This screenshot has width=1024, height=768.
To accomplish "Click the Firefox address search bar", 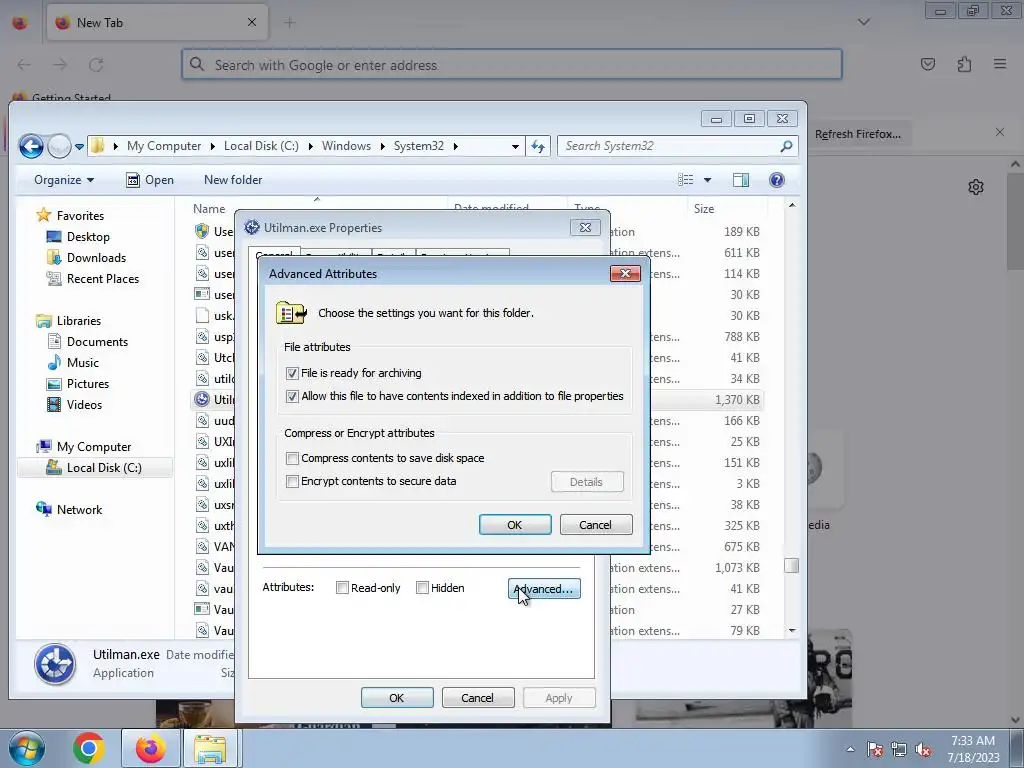I will (512, 65).
